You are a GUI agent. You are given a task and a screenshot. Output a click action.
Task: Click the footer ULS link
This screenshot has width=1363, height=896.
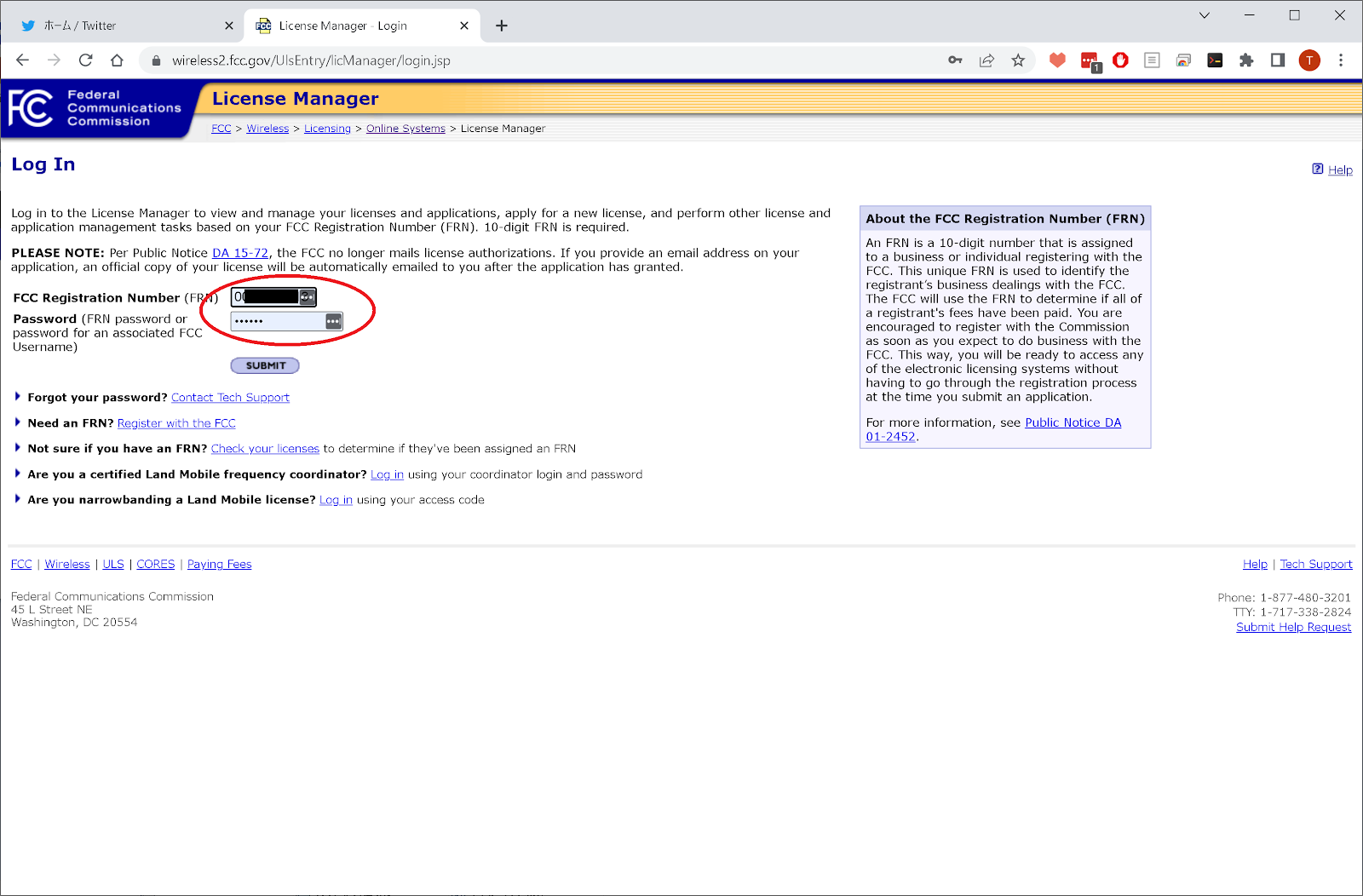point(113,564)
